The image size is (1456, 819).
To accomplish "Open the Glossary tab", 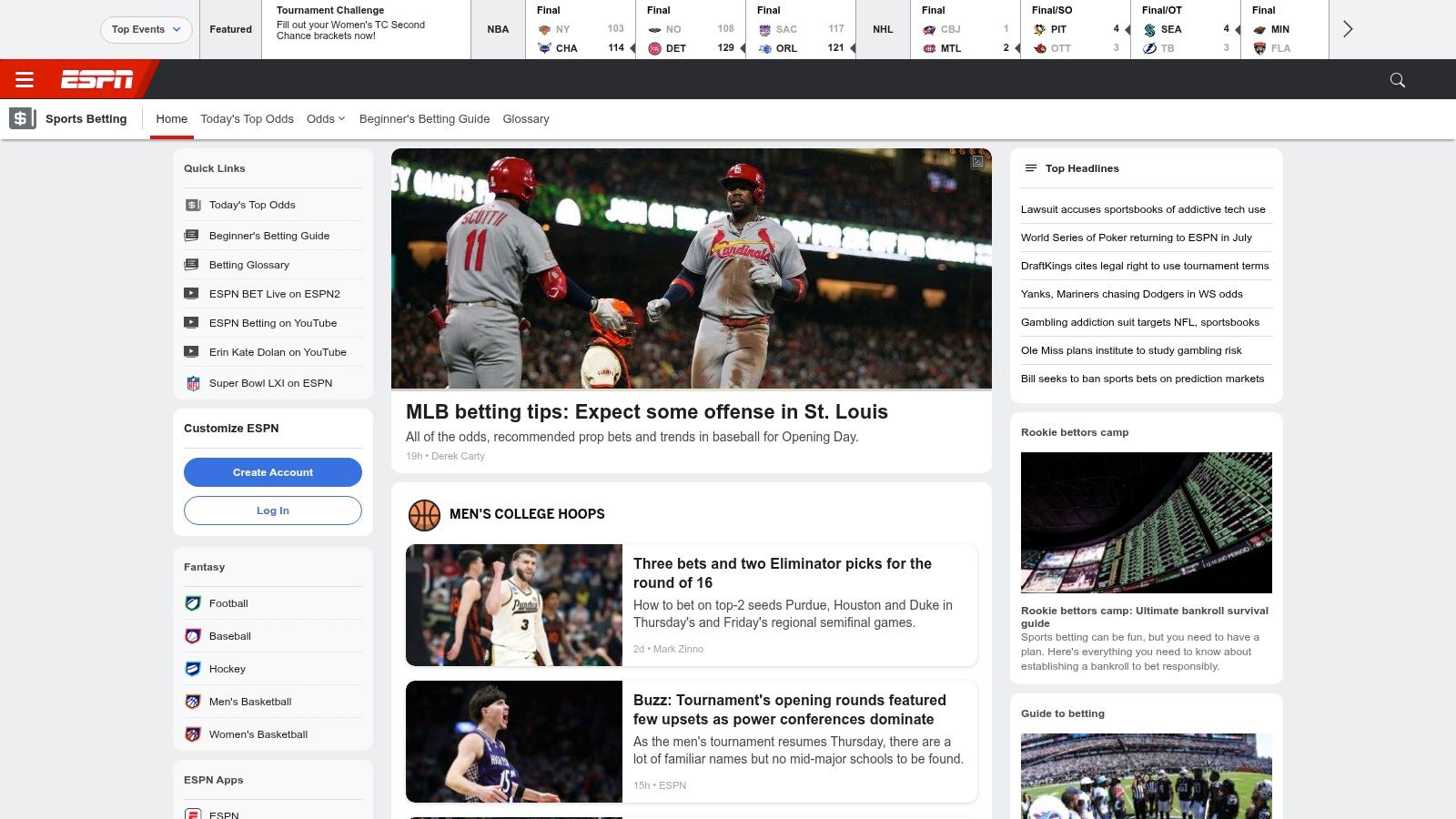I will (x=525, y=119).
